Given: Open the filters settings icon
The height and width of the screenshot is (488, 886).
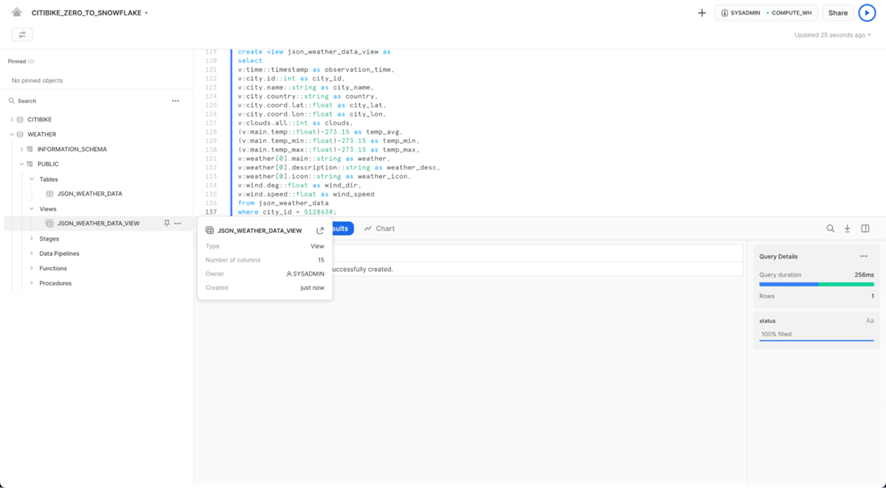Looking at the screenshot, I should (x=22, y=35).
